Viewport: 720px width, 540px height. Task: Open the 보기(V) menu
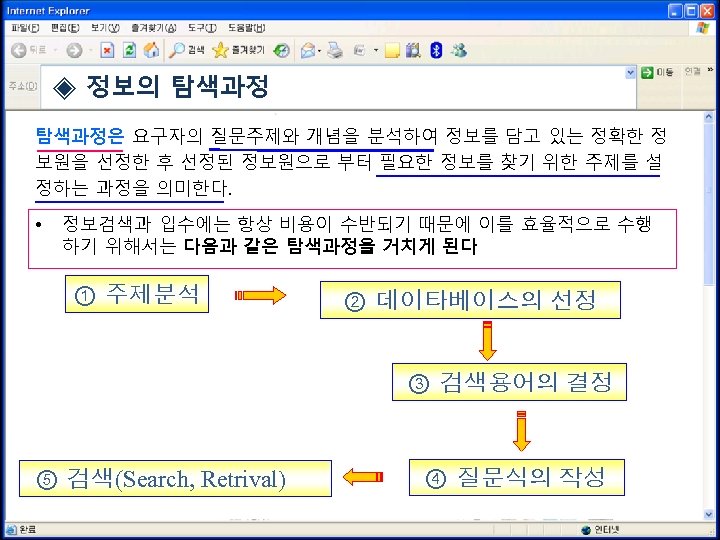click(x=105, y=28)
